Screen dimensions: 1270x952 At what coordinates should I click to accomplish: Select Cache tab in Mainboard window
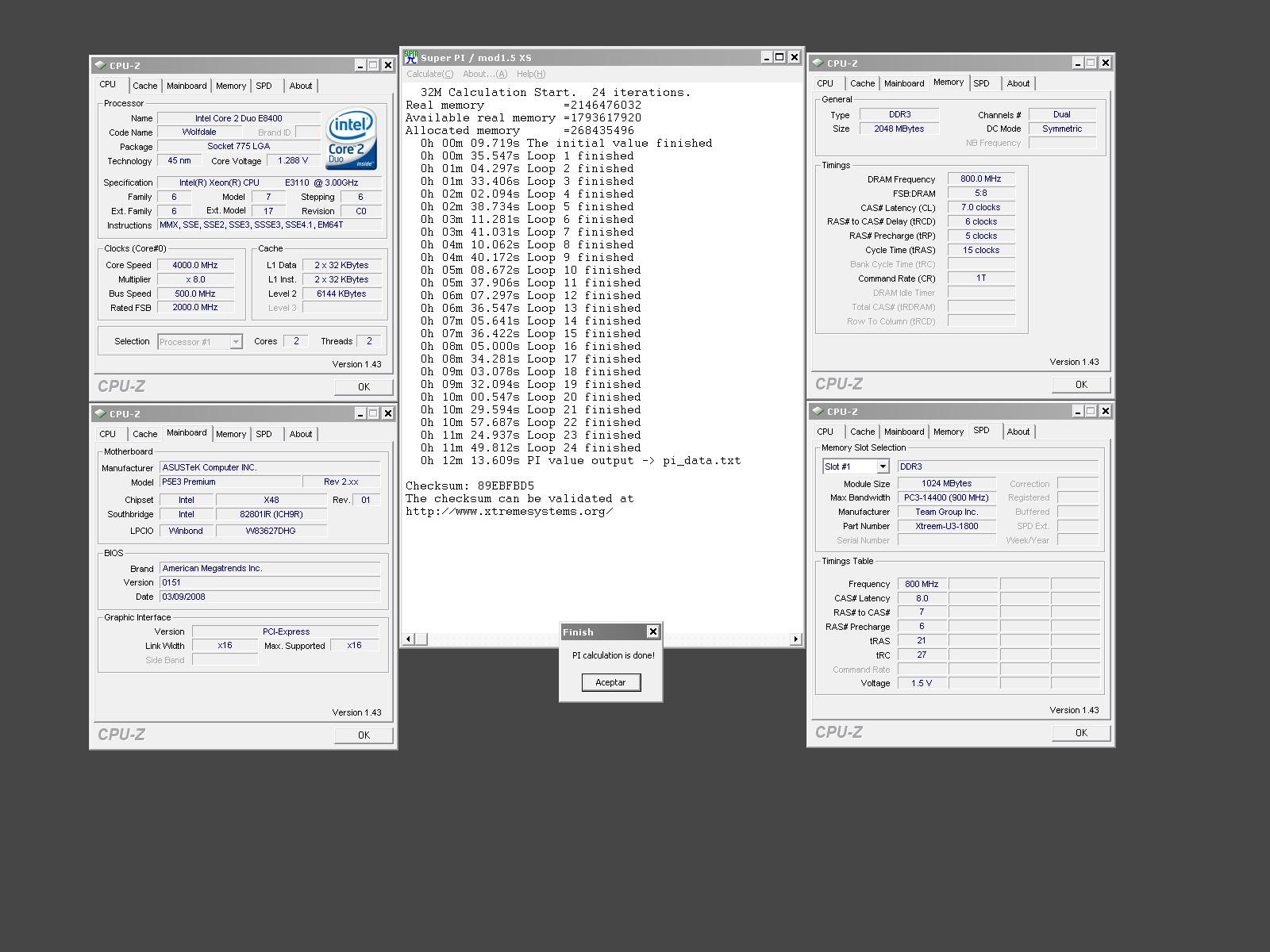pyautogui.click(x=144, y=434)
